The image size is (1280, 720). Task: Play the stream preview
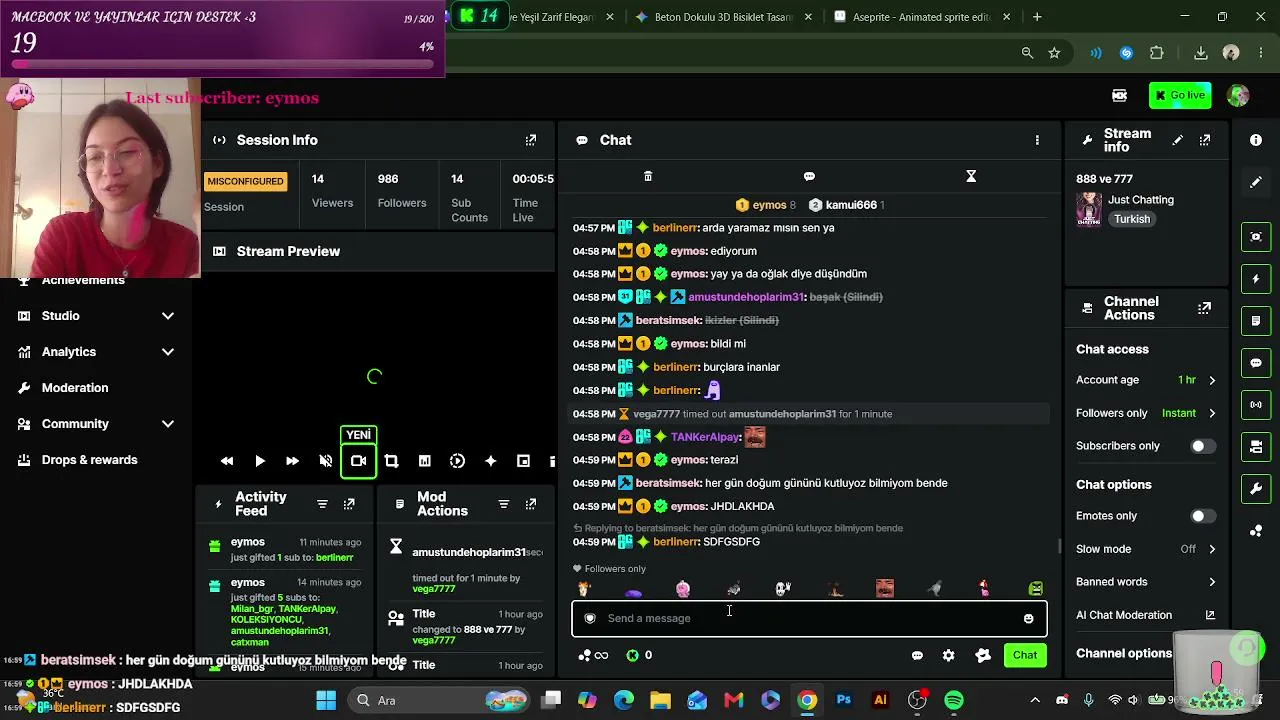click(260, 461)
